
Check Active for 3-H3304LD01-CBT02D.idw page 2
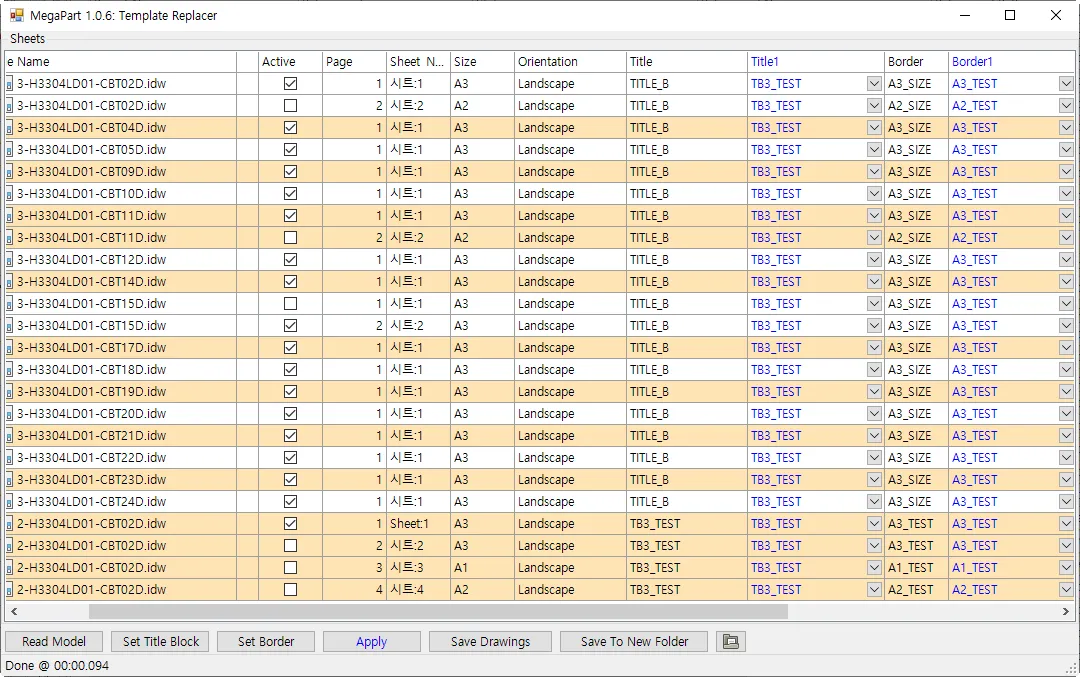[x=291, y=105]
